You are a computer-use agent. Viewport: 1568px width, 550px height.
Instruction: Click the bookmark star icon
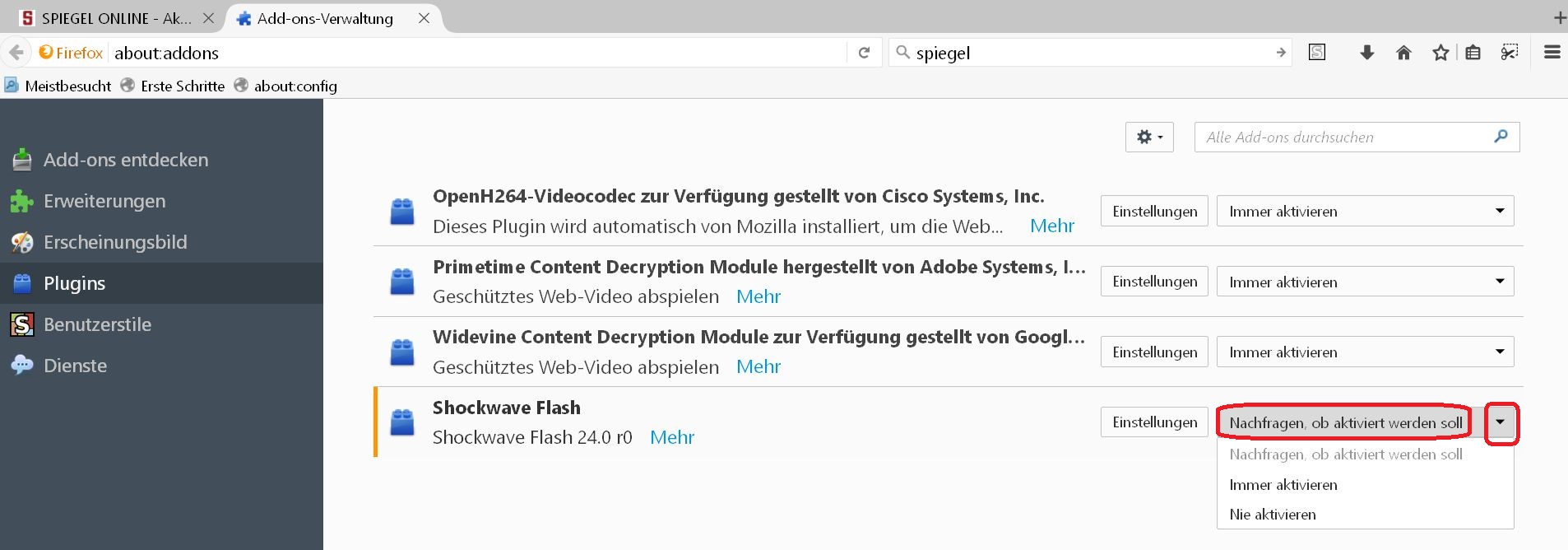tap(1440, 53)
